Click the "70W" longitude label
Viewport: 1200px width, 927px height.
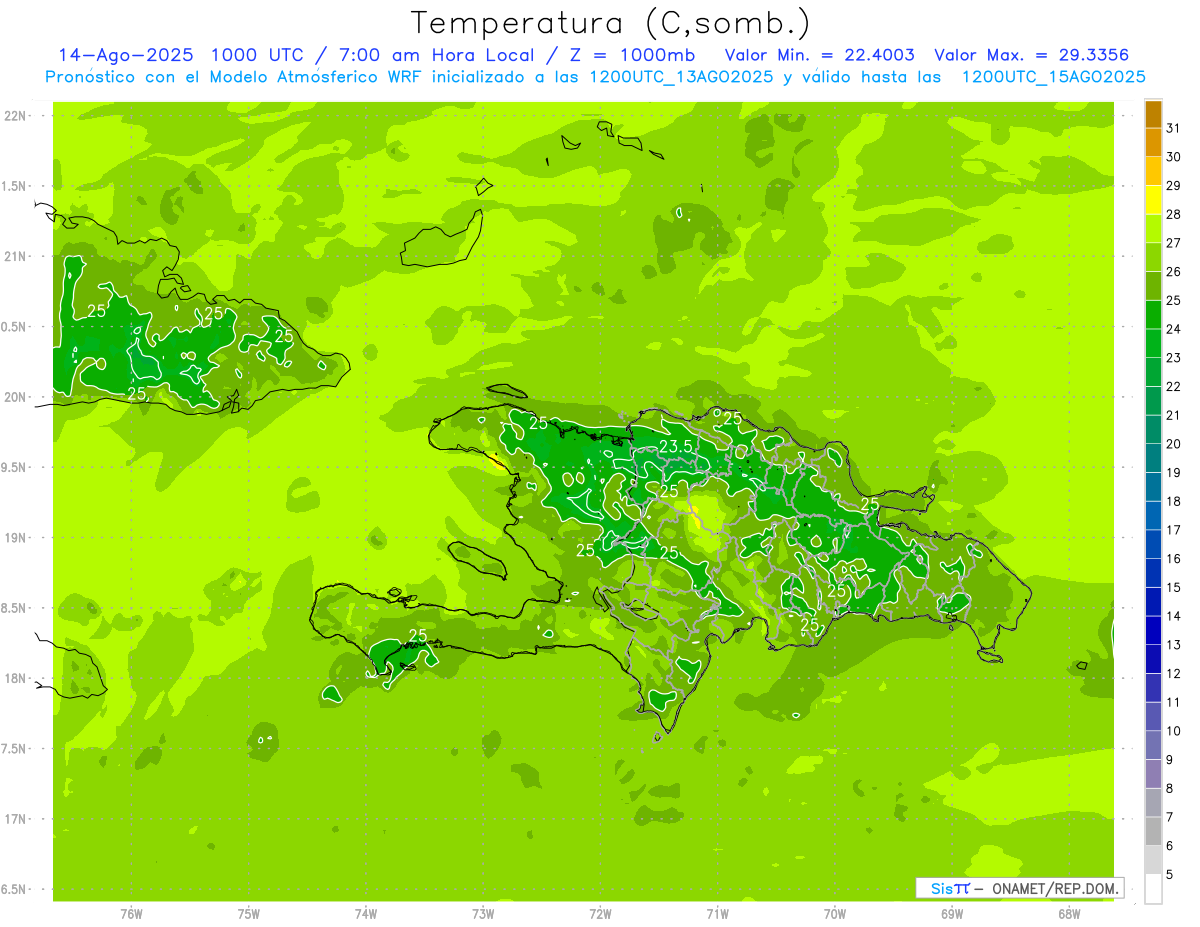click(x=835, y=913)
